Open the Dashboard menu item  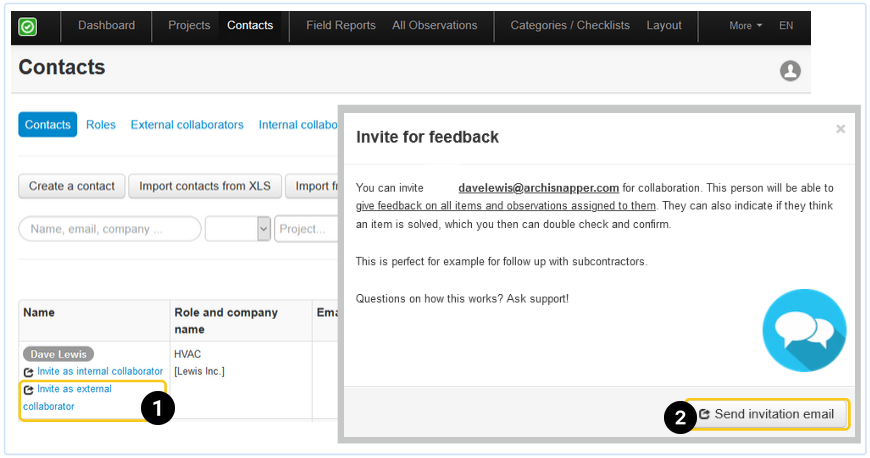click(106, 26)
